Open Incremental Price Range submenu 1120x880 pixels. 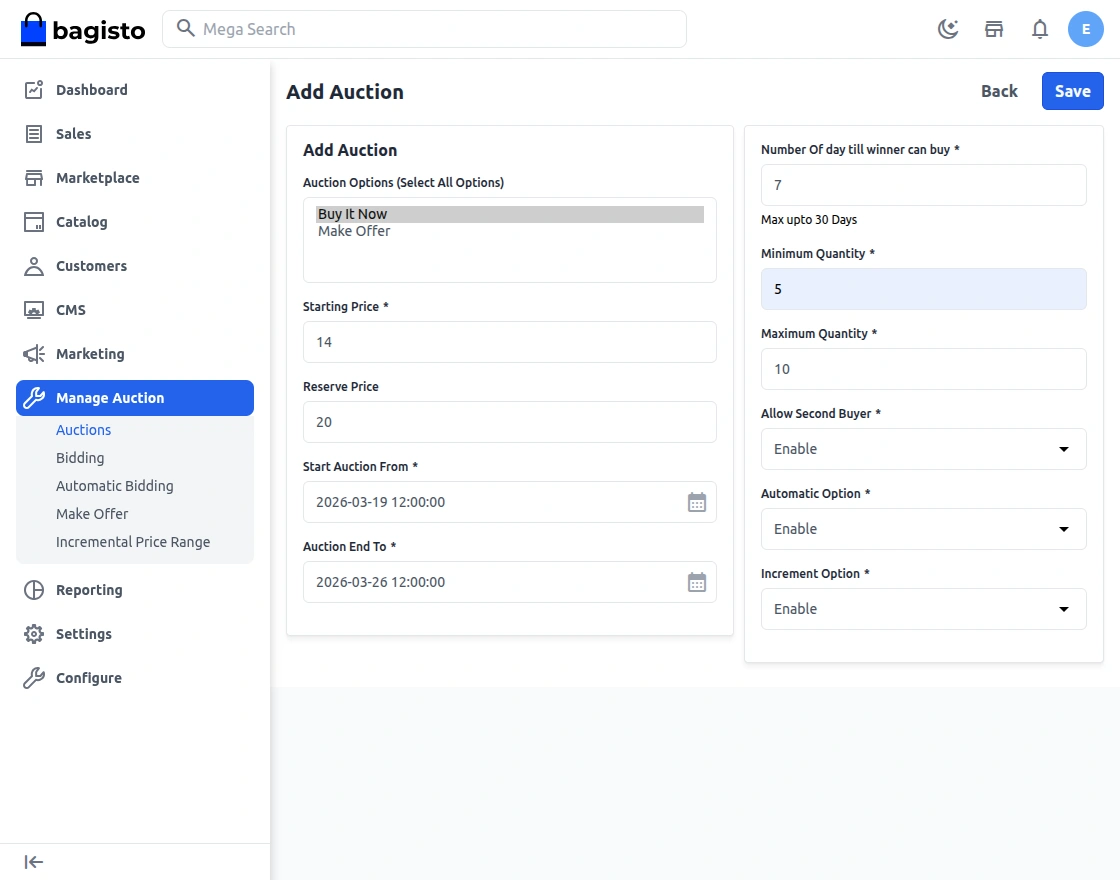click(133, 542)
